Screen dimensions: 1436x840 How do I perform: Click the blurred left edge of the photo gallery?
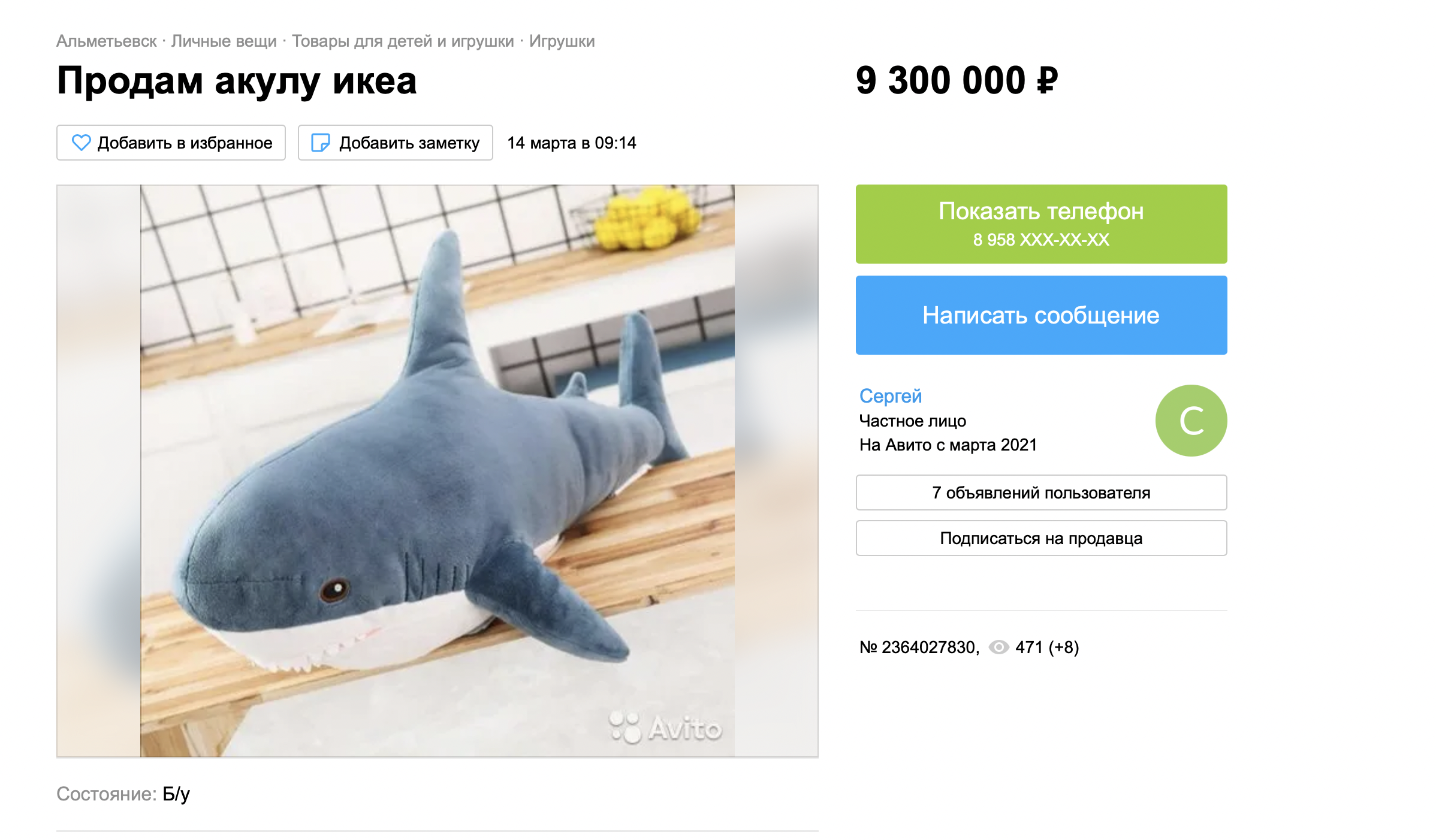click(99, 471)
